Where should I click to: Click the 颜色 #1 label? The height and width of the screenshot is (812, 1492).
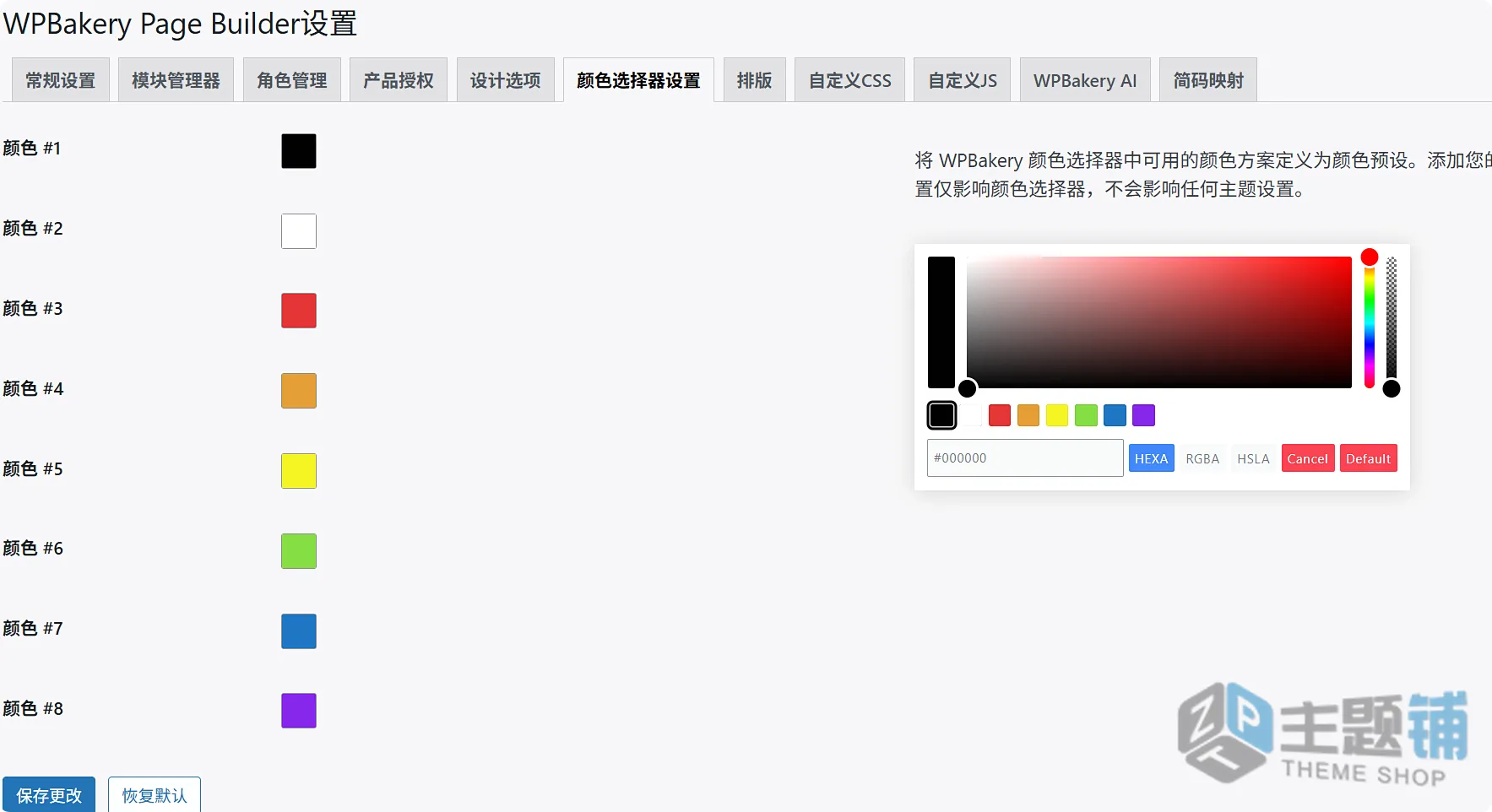[32, 149]
